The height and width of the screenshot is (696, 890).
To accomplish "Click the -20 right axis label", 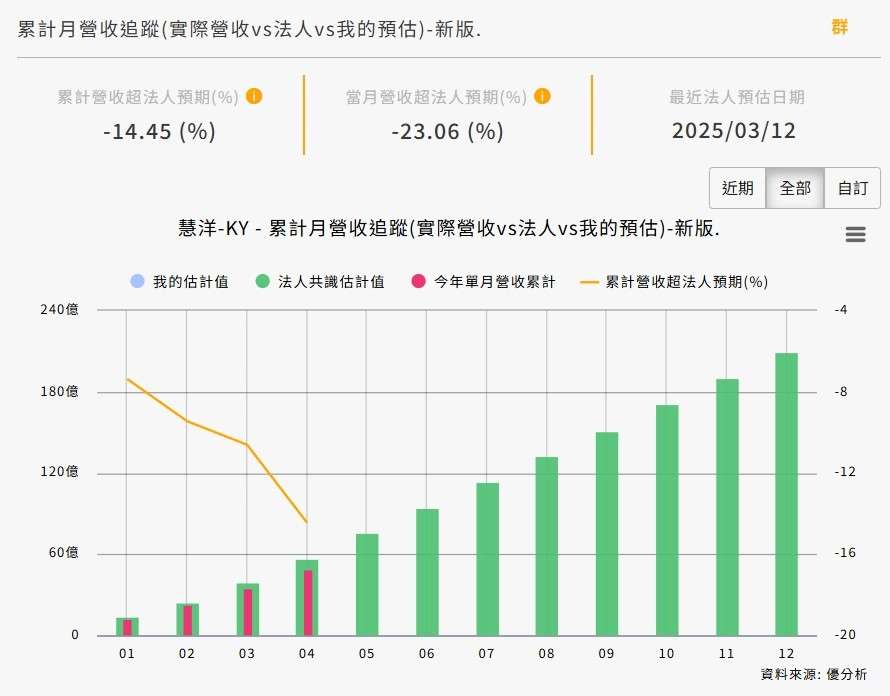I will pos(845,635).
